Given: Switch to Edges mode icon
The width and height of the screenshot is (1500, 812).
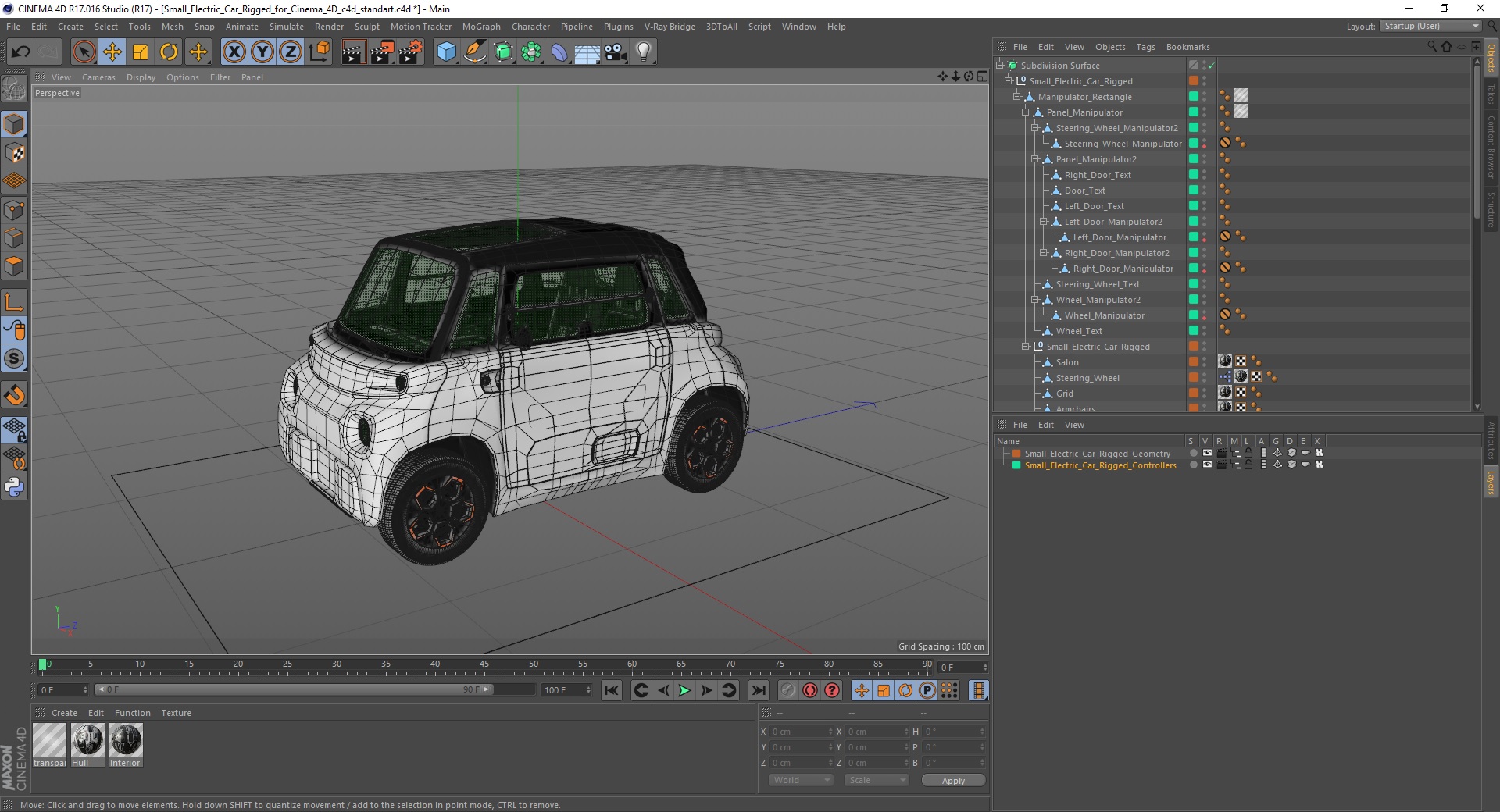Looking at the screenshot, I should tap(14, 238).
